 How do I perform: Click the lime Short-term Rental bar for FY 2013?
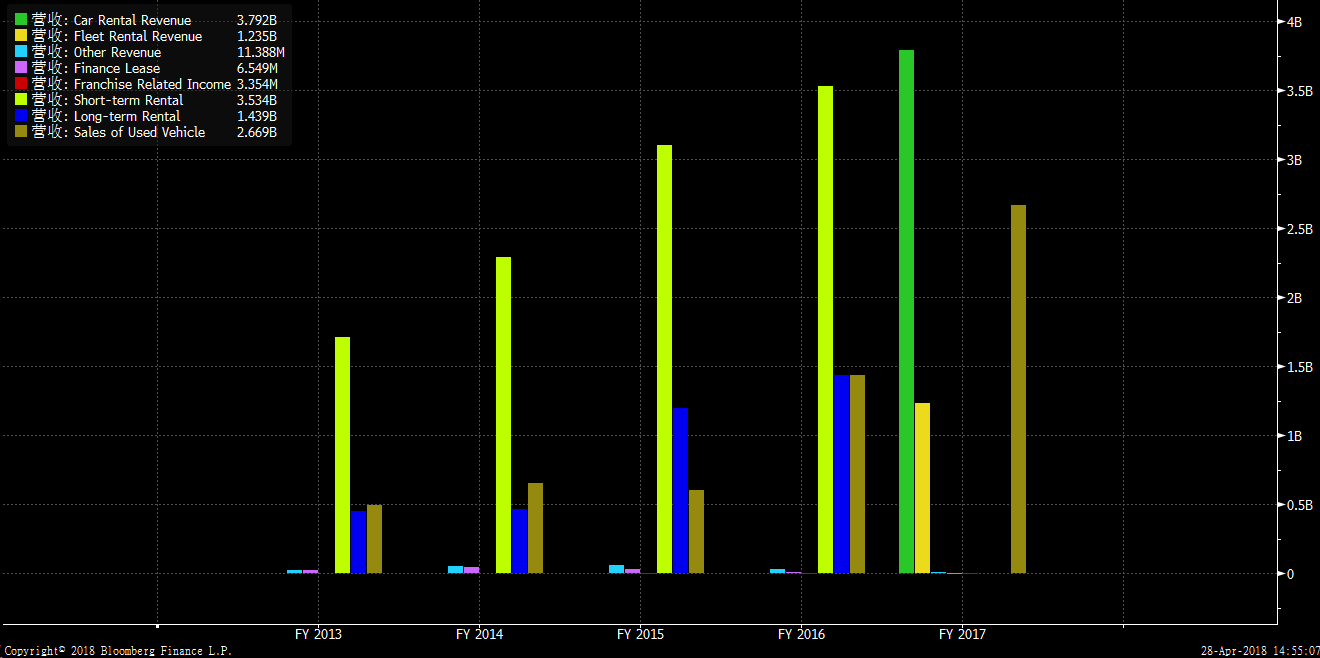click(342, 455)
